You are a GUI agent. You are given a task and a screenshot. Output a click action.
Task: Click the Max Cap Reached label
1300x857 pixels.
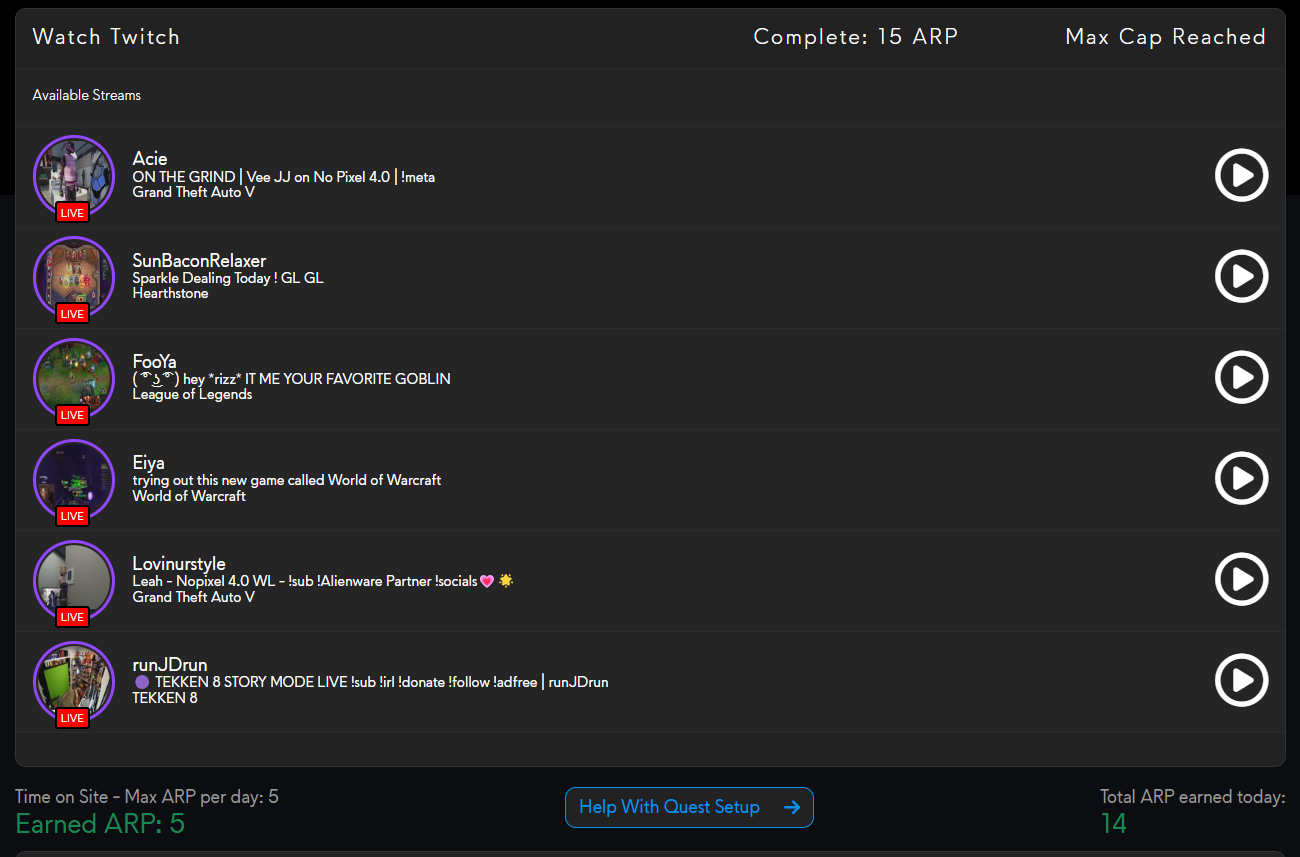(1165, 37)
